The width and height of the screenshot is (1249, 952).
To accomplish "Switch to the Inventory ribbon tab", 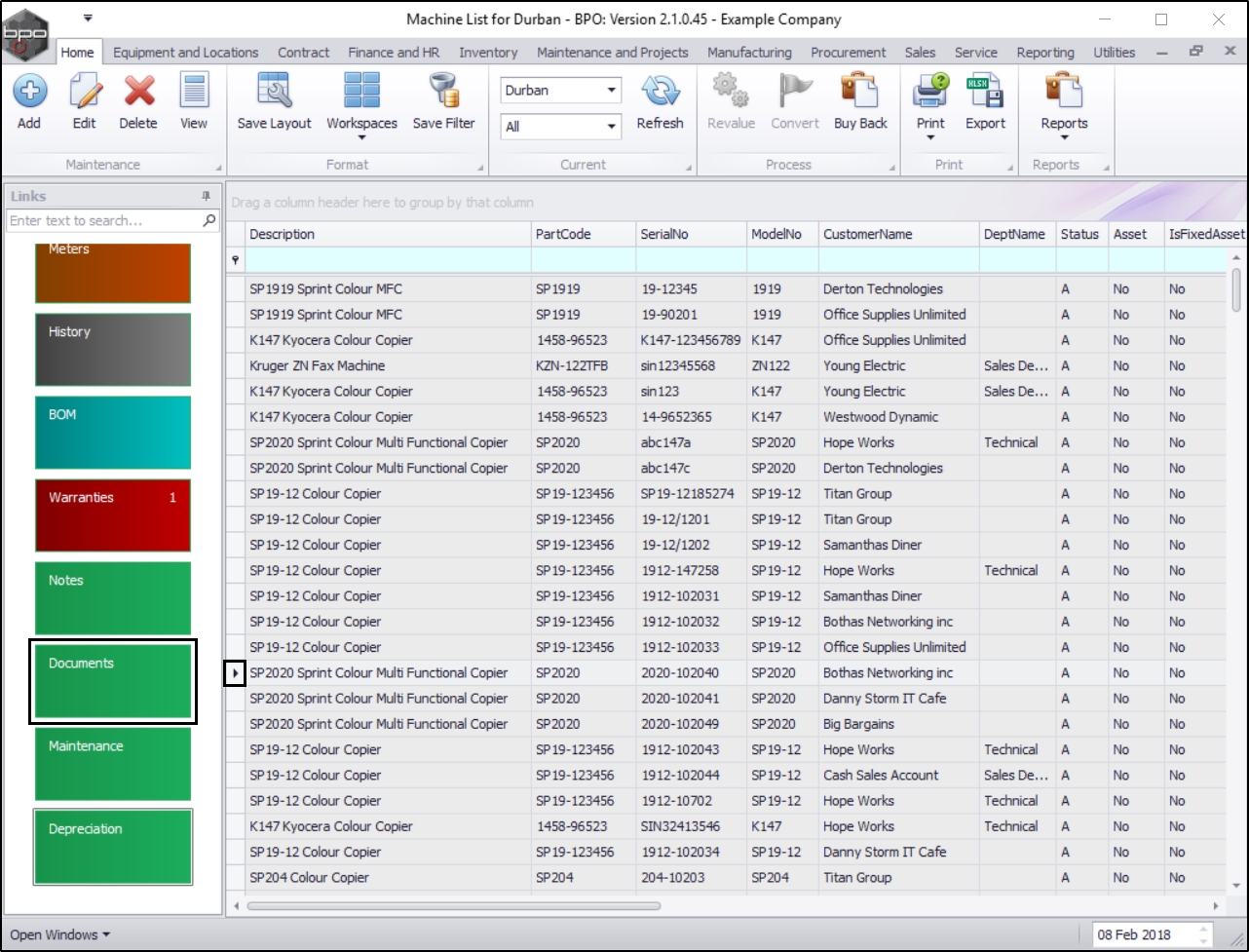I will [488, 53].
